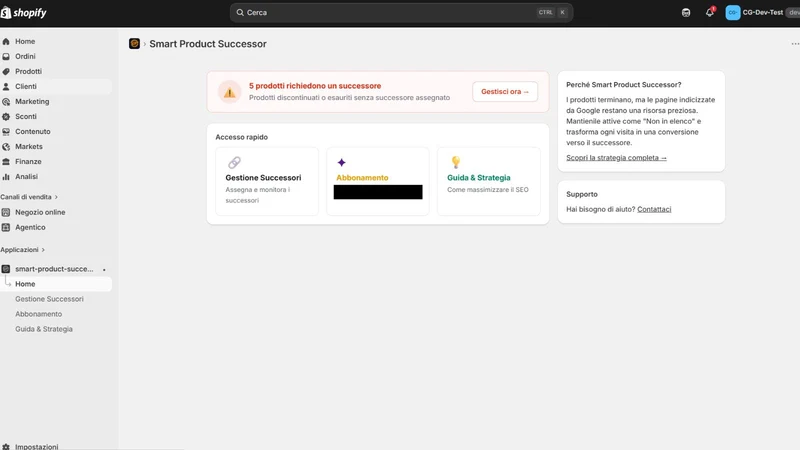The width and height of the screenshot is (800, 450).
Task: Click the Home house icon
Action: pyautogui.click(x=6, y=41)
